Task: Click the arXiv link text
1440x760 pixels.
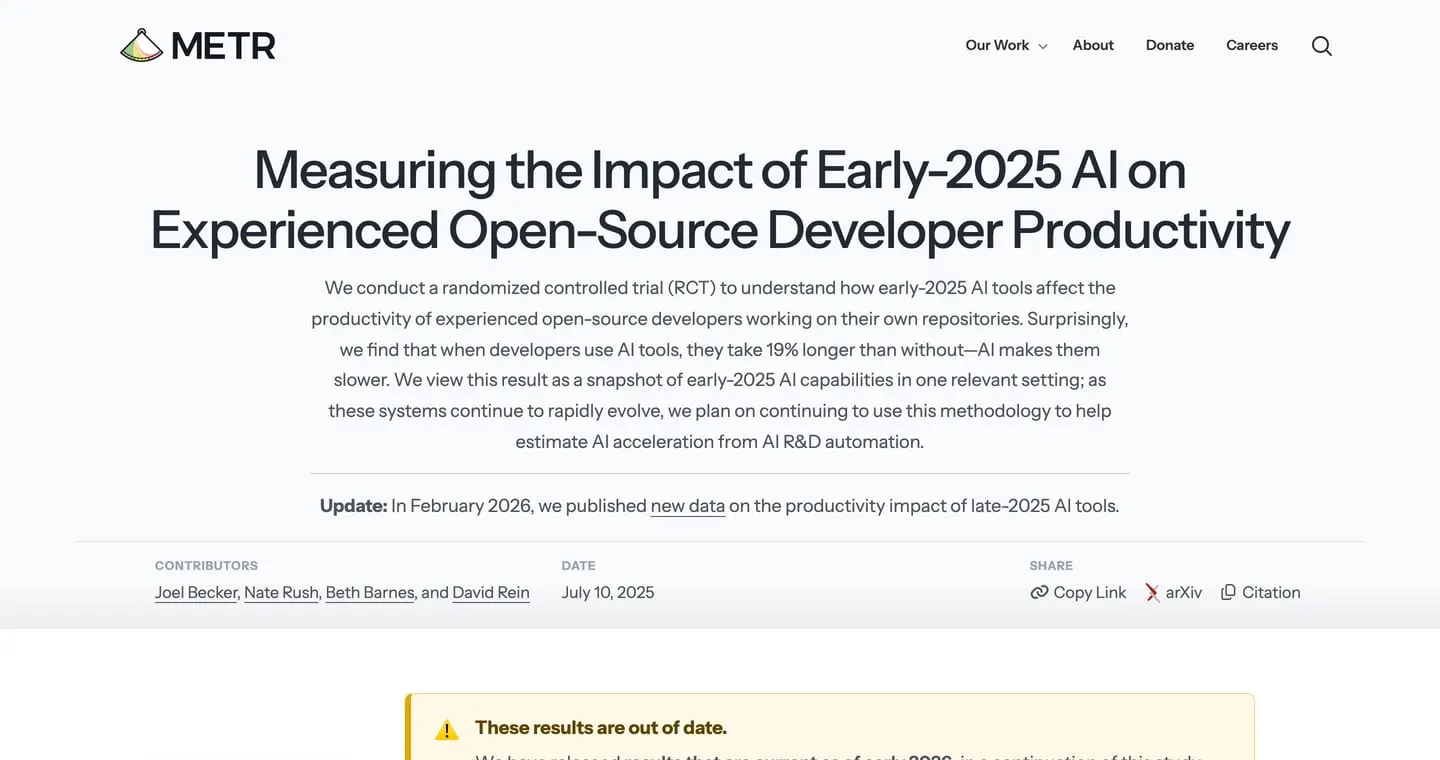Action: (1184, 592)
